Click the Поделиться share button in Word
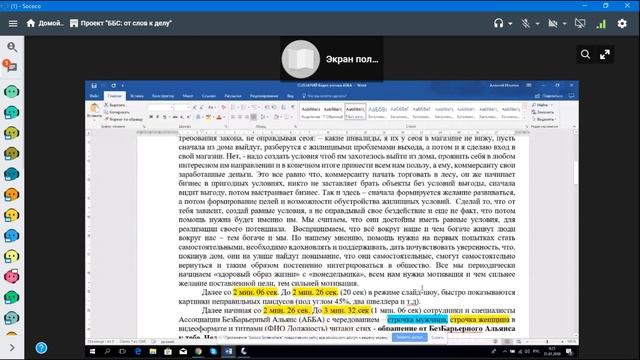 click(549, 96)
